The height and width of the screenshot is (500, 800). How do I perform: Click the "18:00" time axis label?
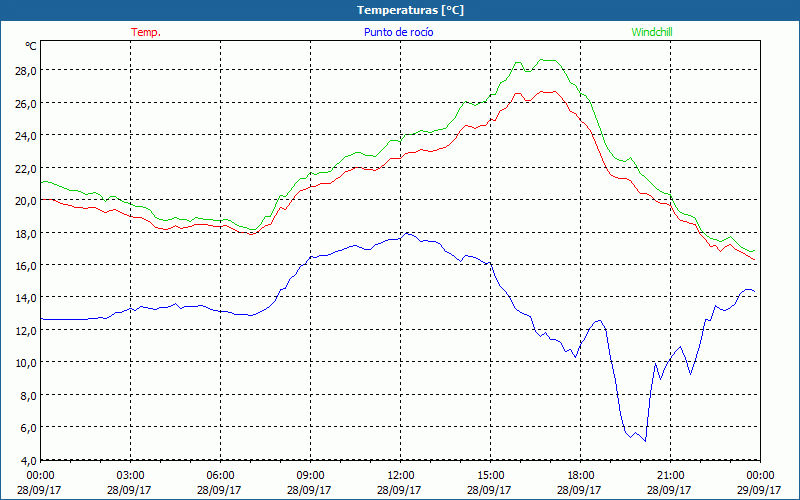580,475
